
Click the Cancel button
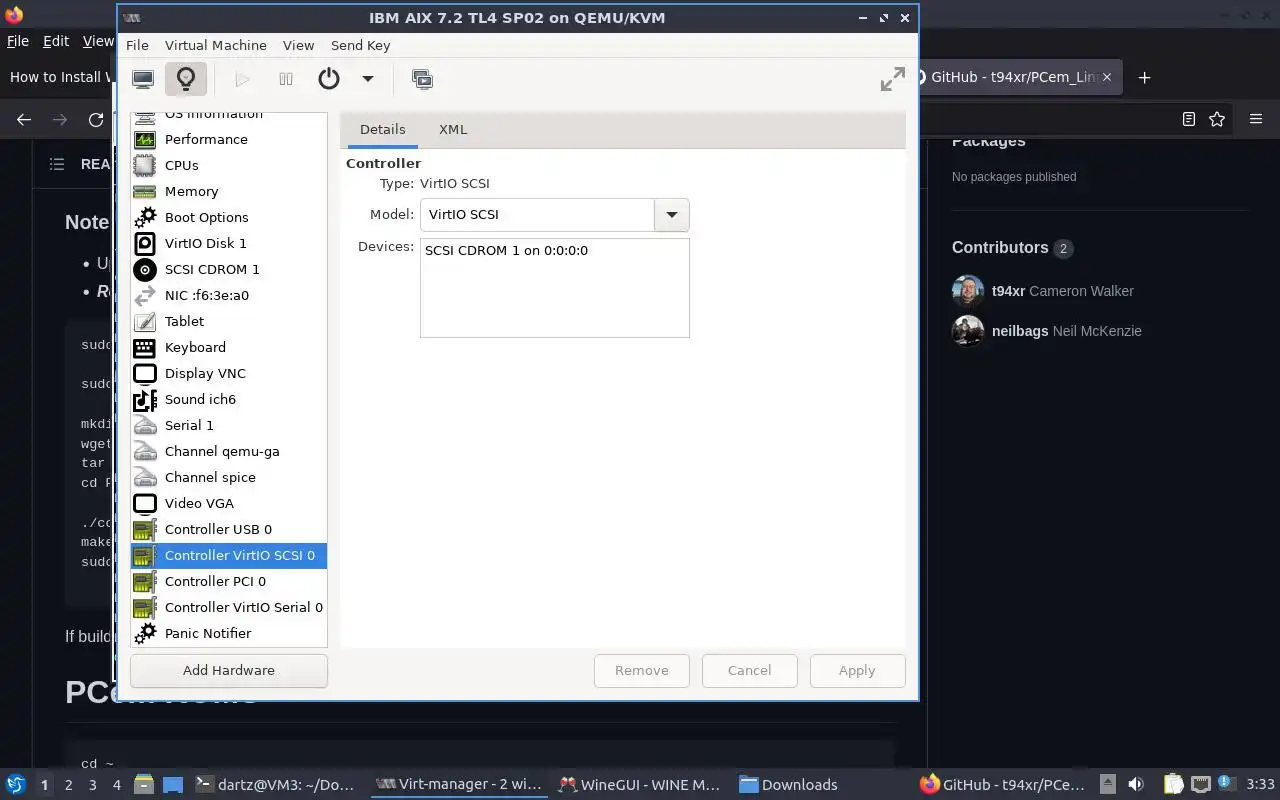click(x=749, y=670)
